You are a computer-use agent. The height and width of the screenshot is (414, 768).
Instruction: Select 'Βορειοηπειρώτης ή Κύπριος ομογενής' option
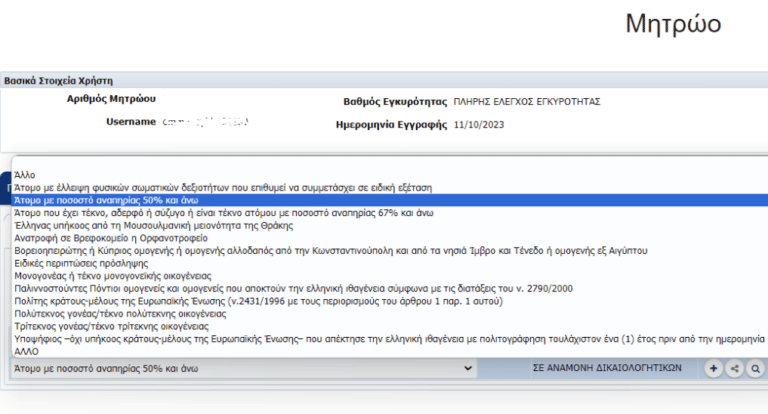click(x=390, y=250)
